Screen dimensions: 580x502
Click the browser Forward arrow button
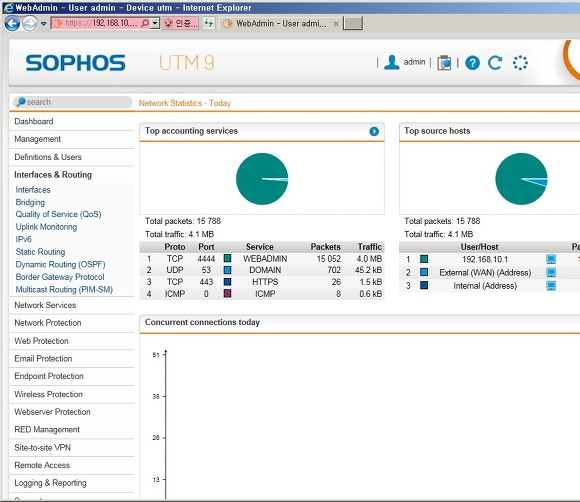(30, 24)
